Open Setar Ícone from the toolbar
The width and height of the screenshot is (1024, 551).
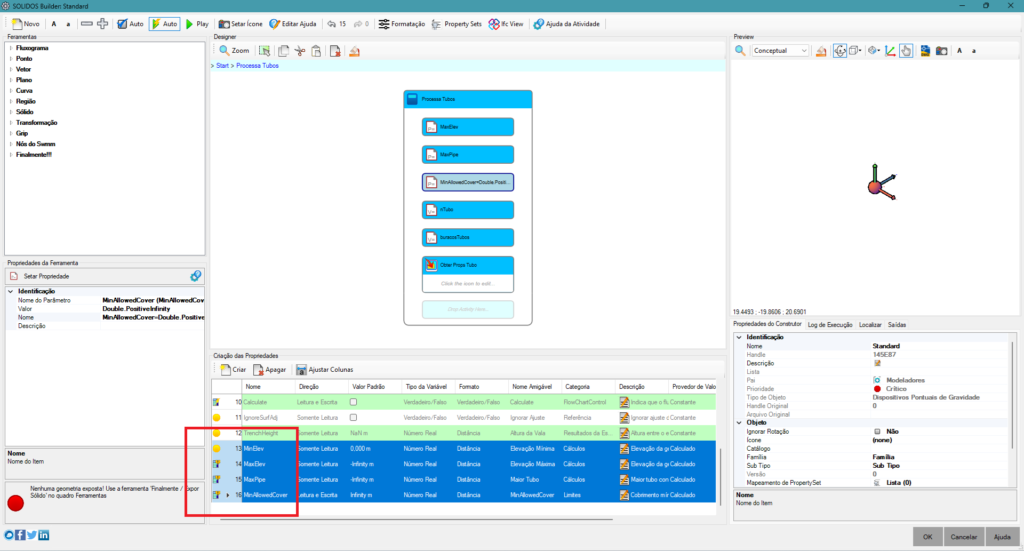239,23
